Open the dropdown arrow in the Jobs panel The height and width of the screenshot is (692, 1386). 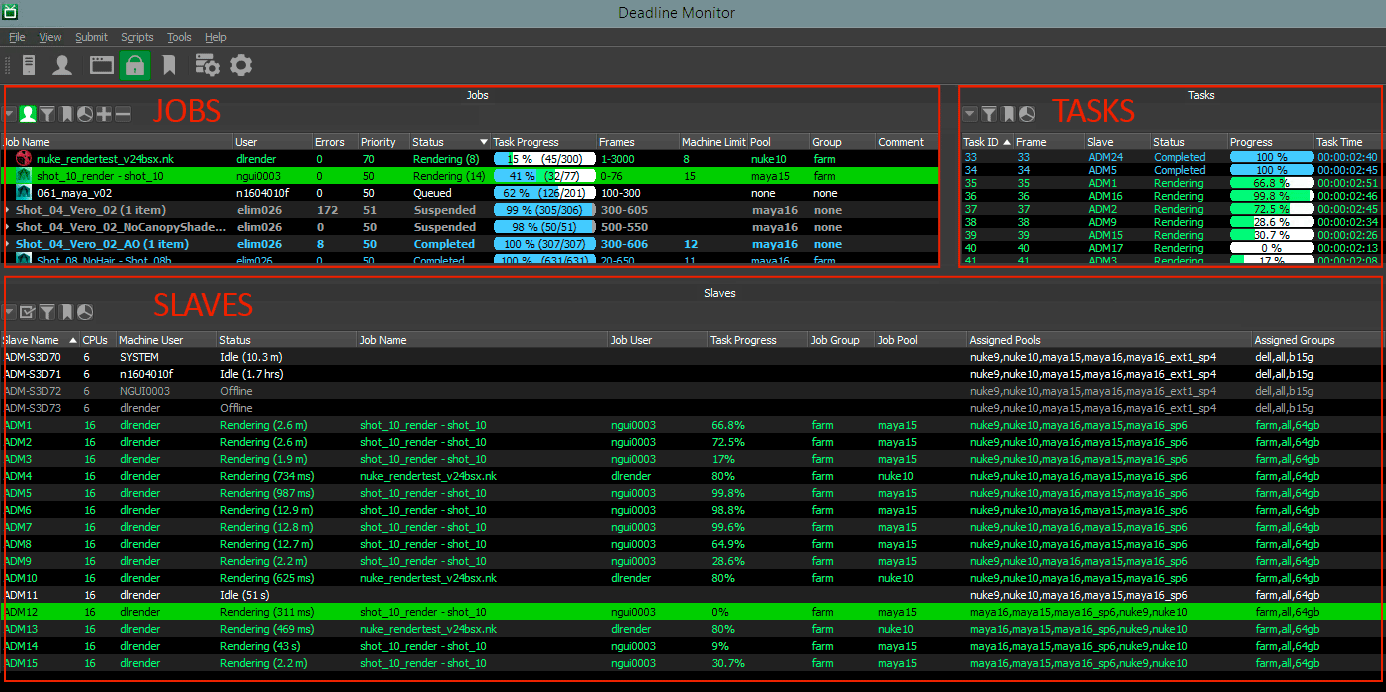9,113
